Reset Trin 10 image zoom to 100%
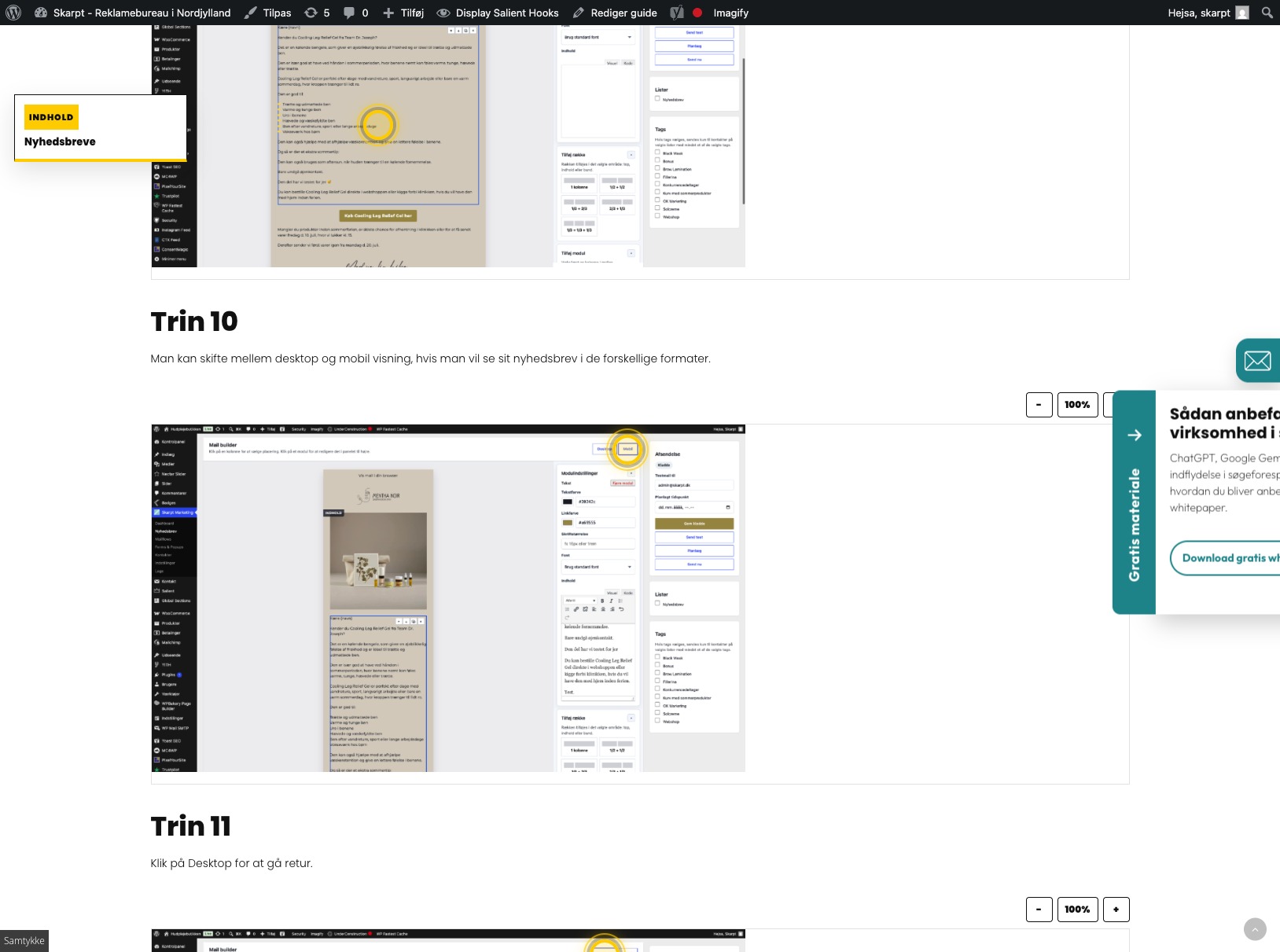This screenshot has height=952, width=1280. [x=1077, y=405]
